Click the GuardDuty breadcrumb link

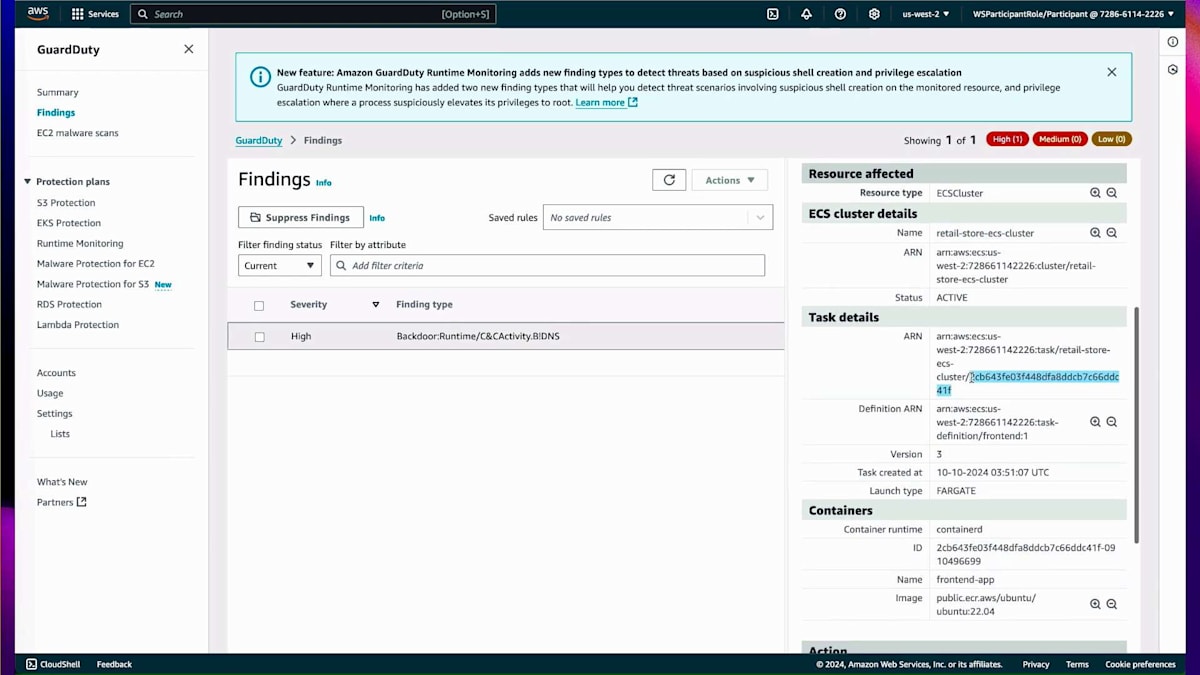[259, 140]
